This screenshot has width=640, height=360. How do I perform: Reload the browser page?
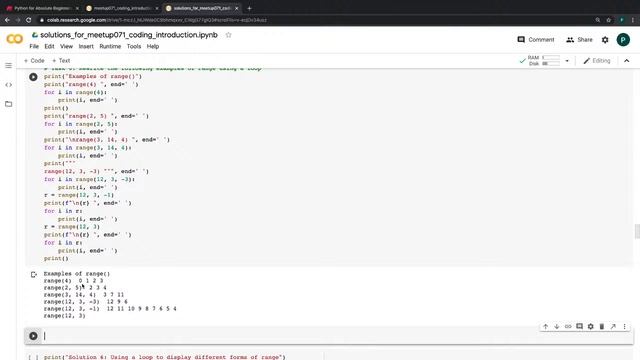[x=29, y=20]
